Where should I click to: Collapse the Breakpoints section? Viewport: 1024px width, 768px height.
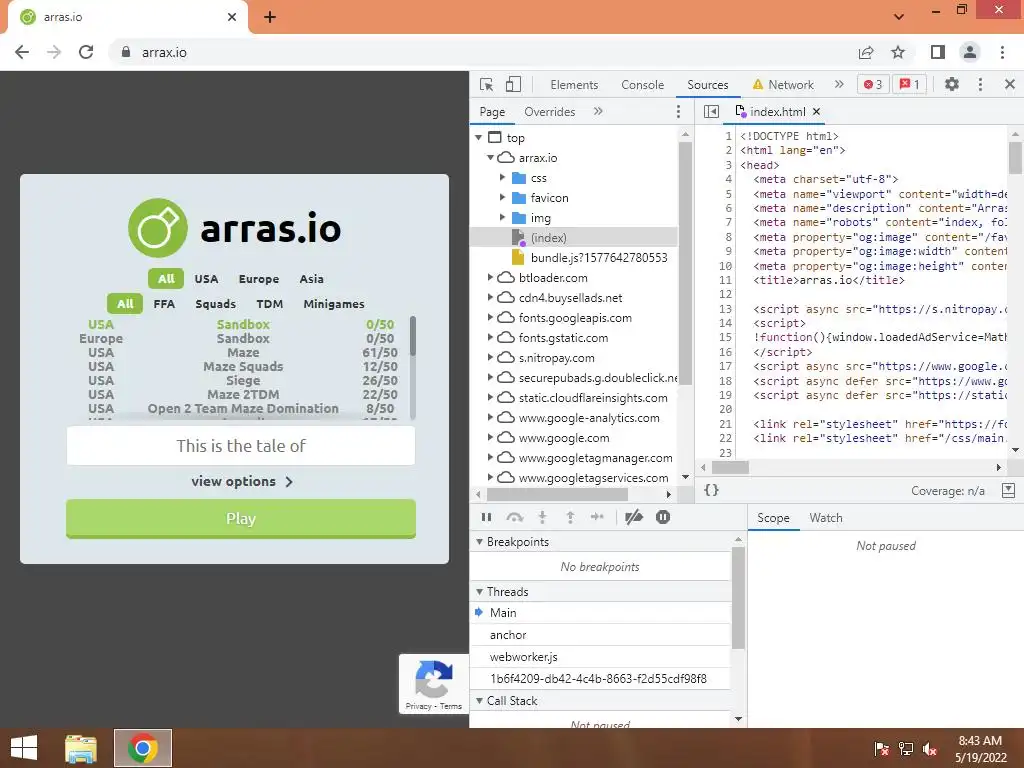[x=479, y=542]
